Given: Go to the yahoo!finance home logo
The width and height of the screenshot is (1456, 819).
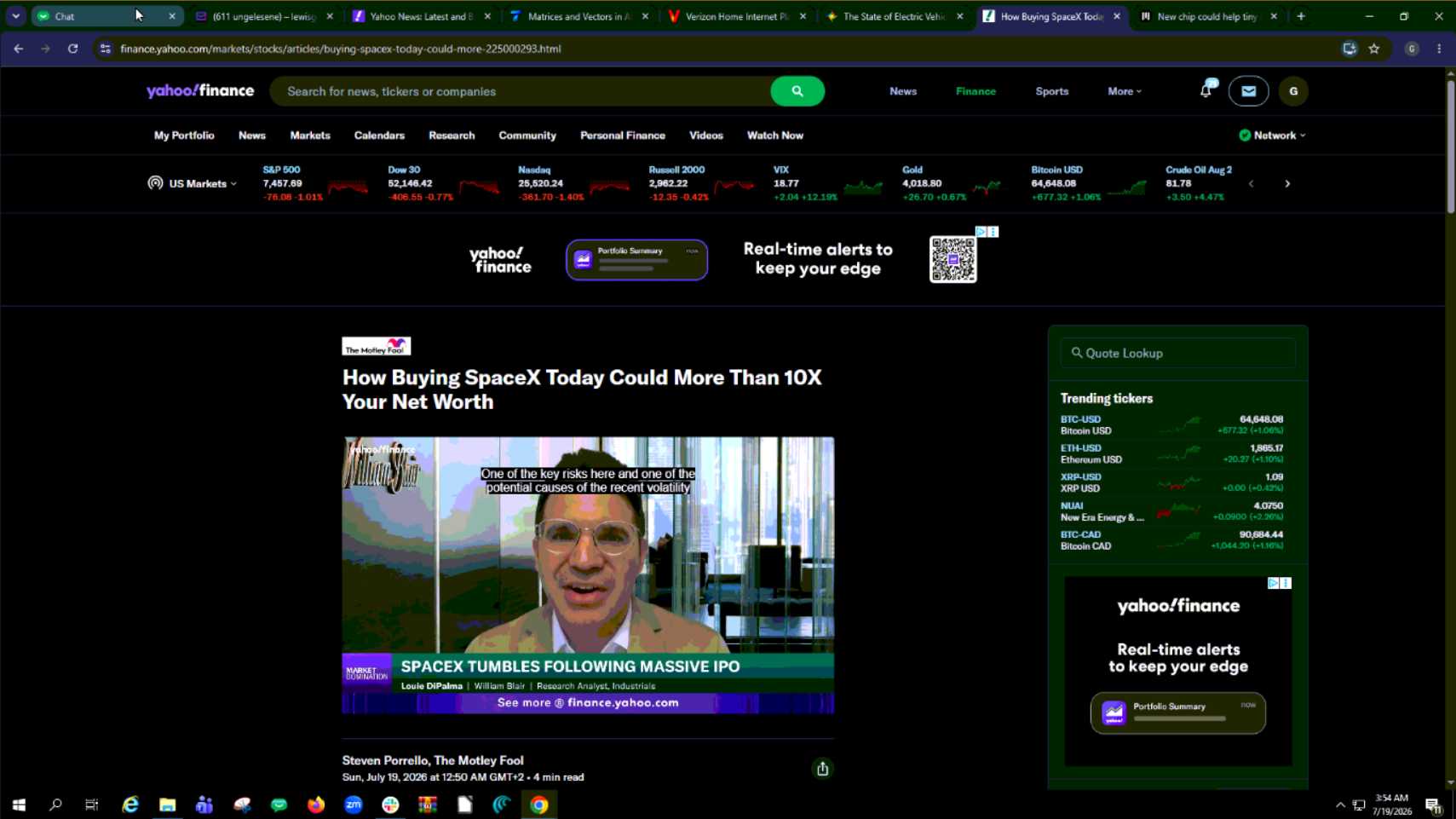Looking at the screenshot, I should [x=200, y=91].
